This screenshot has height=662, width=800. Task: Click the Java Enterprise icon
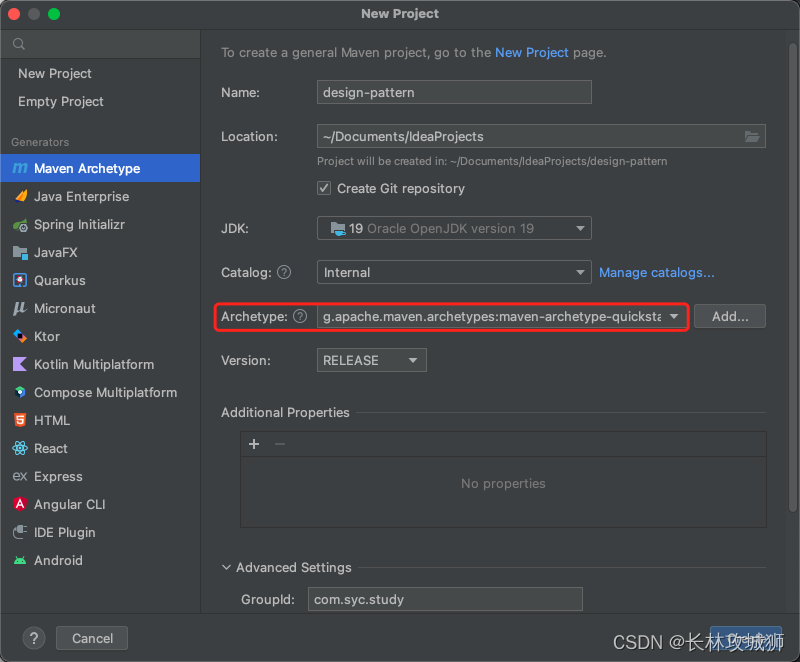point(20,196)
